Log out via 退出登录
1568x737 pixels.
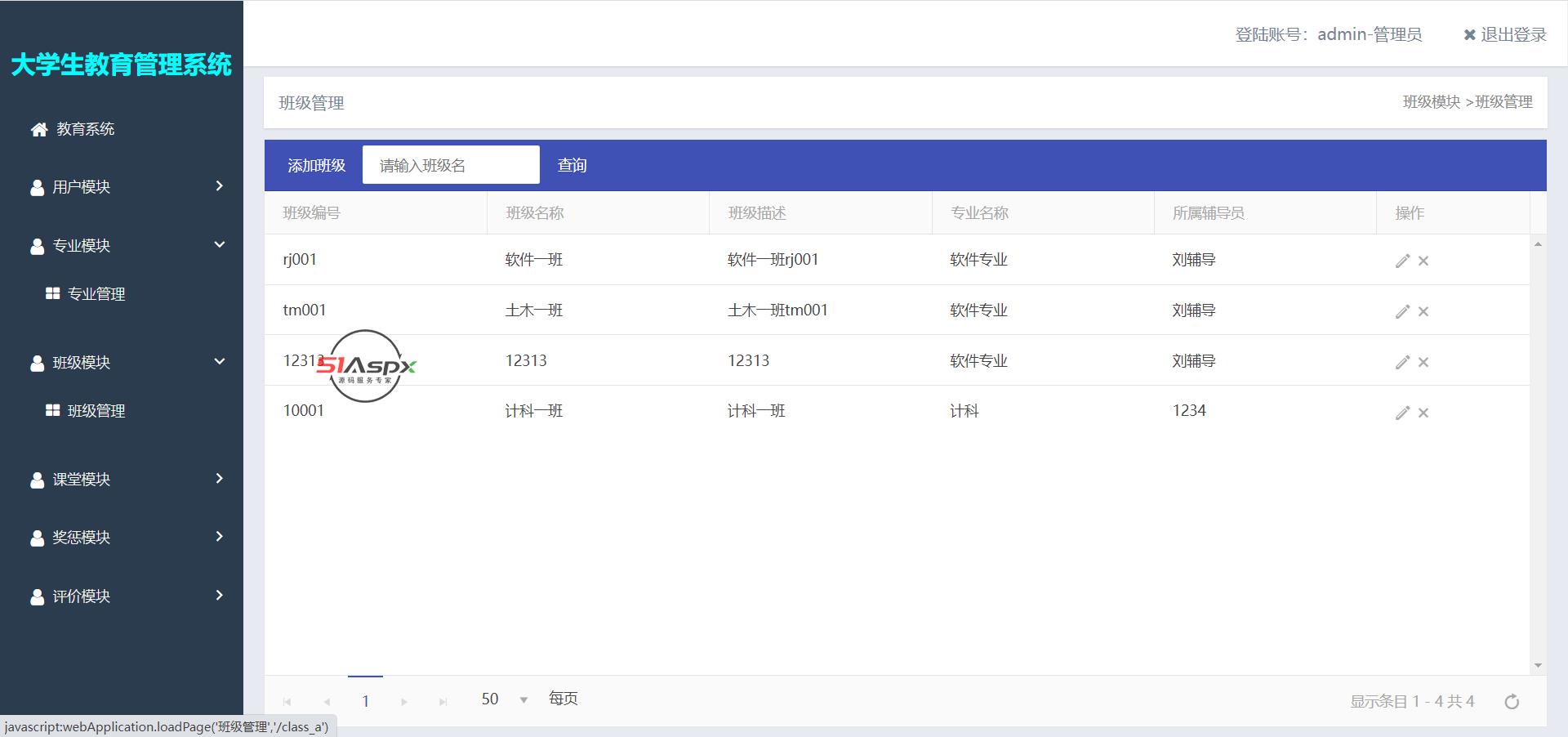pos(1505,34)
